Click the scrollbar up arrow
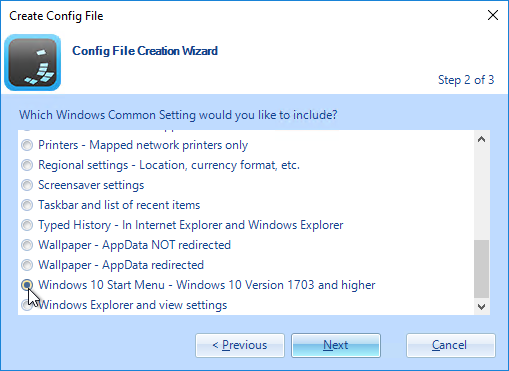The image size is (509, 371). pyautogui.click(x=481, y=139)
